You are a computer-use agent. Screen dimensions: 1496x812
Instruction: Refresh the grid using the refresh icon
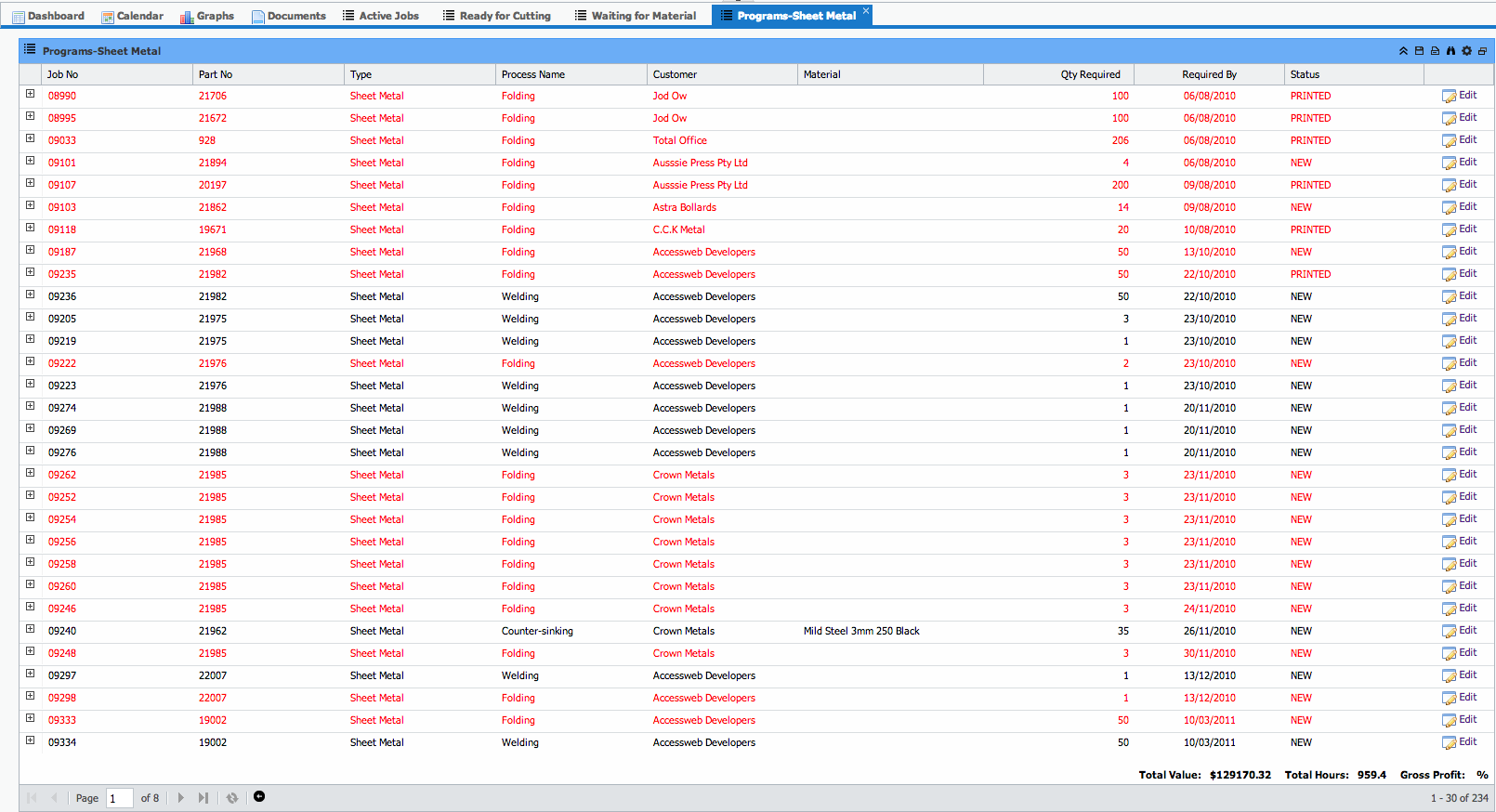[x=232, y=798]
